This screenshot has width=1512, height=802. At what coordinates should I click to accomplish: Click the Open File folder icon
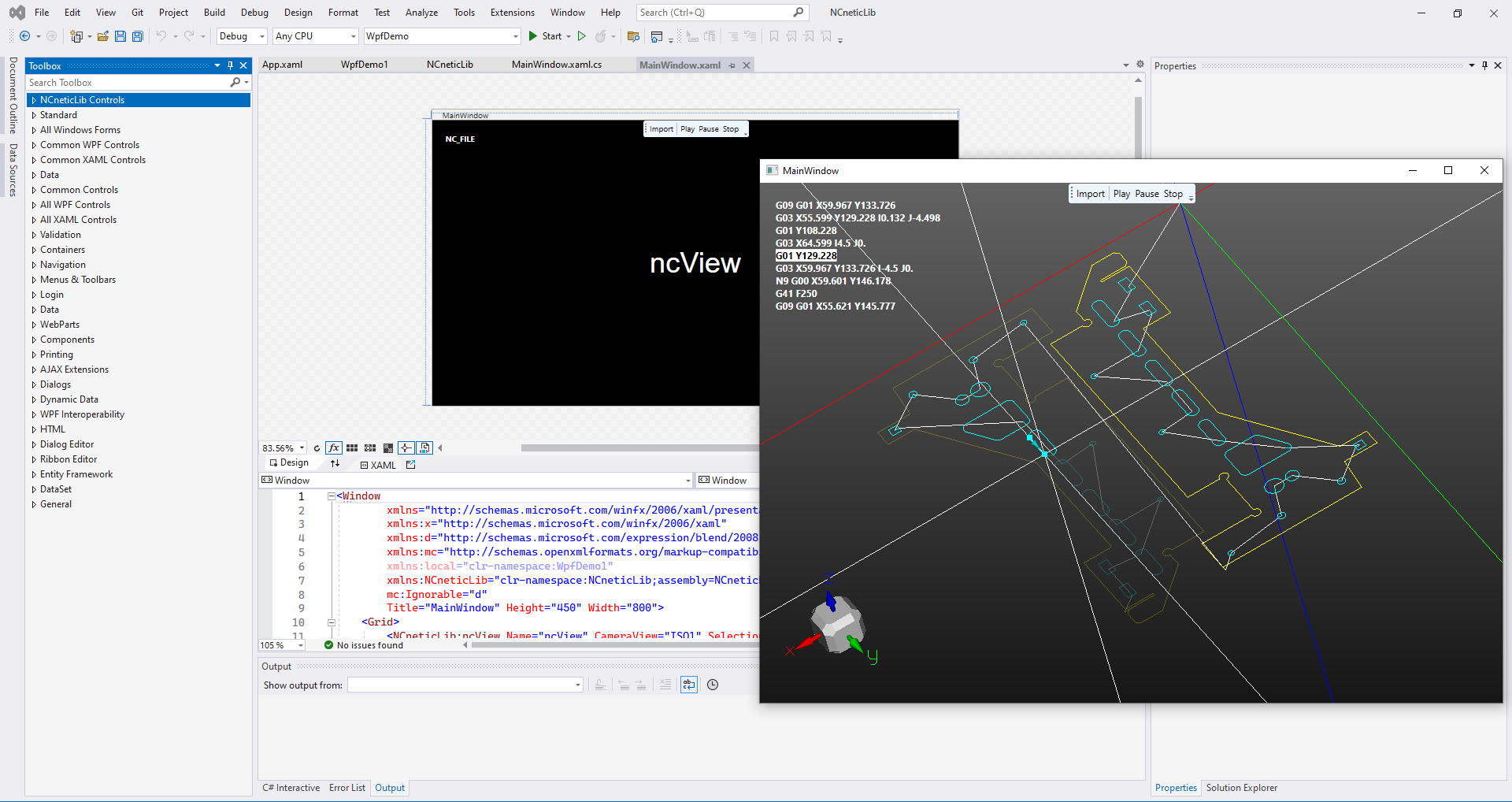point(103,36)
